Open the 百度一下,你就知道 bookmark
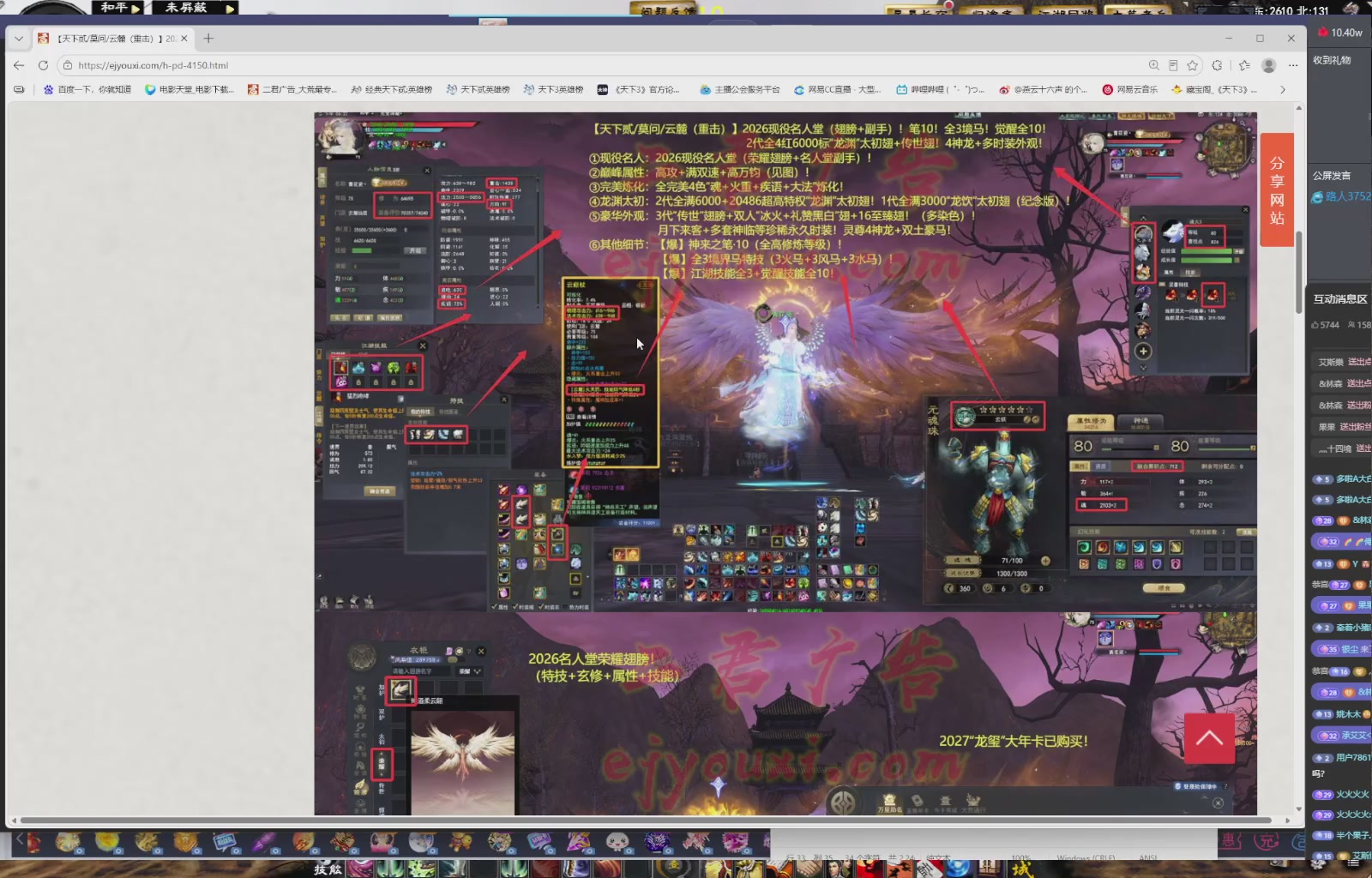 click(87, 89)
